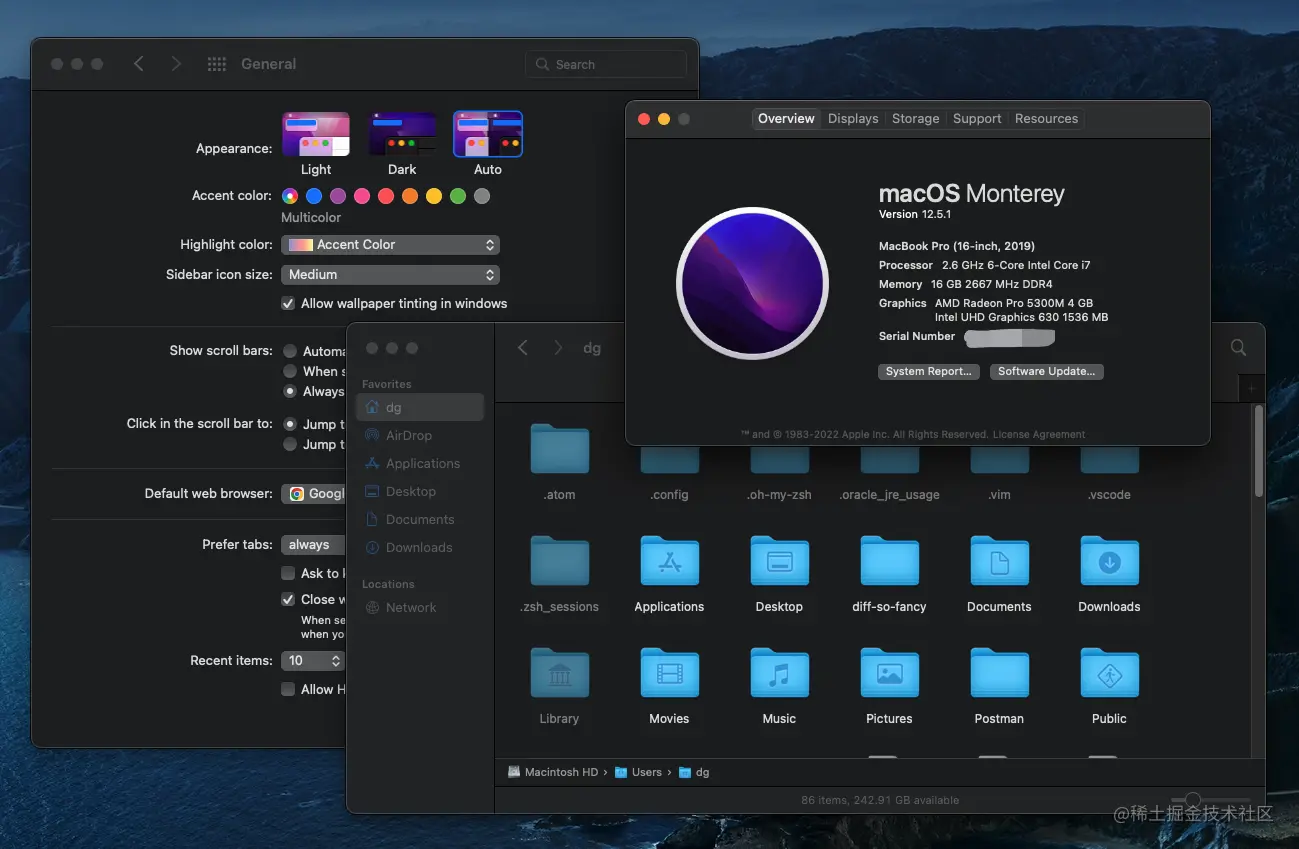
Task: Click the Finder search magnifier icon
Action: coord(1238,348)
